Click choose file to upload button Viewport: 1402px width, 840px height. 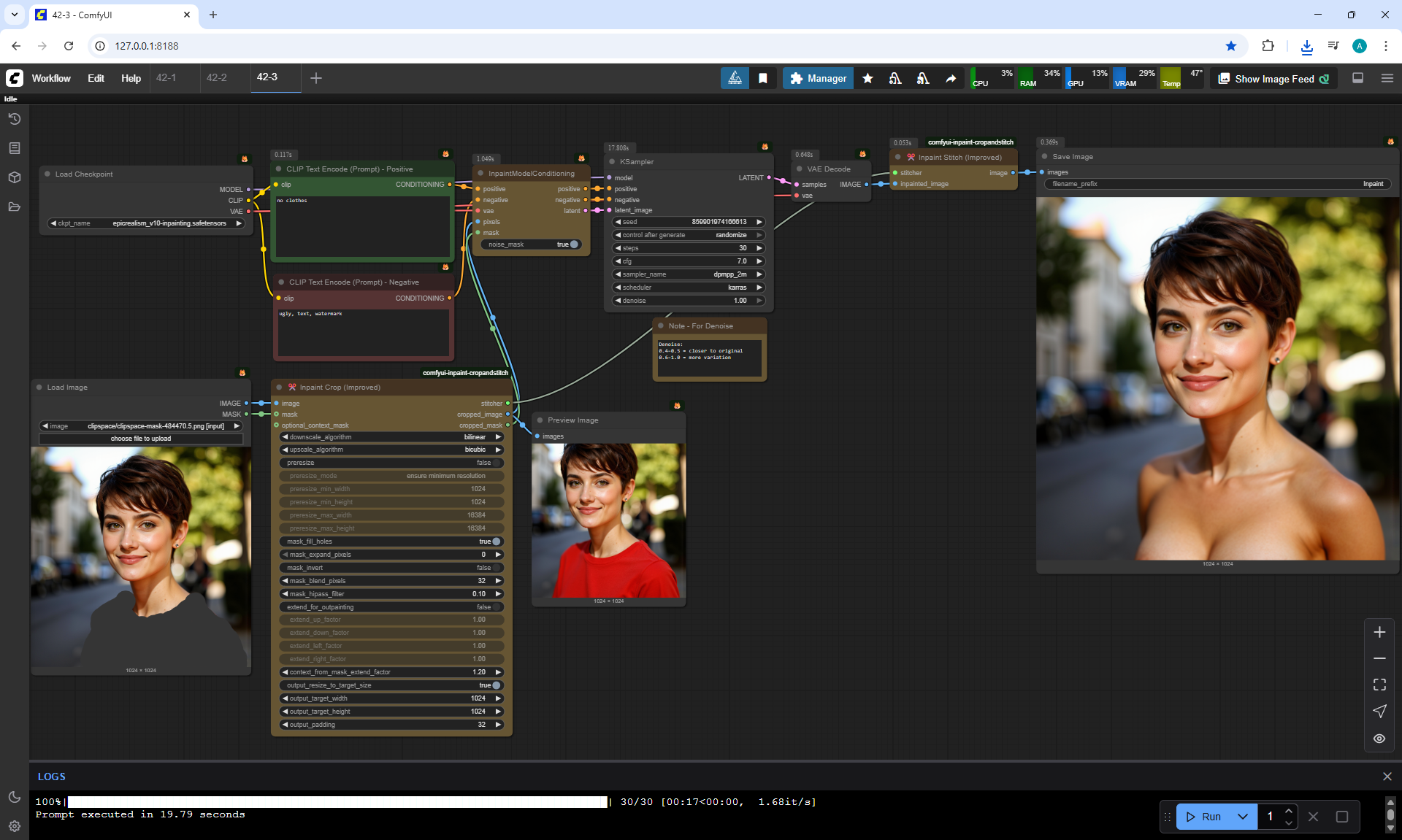tap(141, 439)
